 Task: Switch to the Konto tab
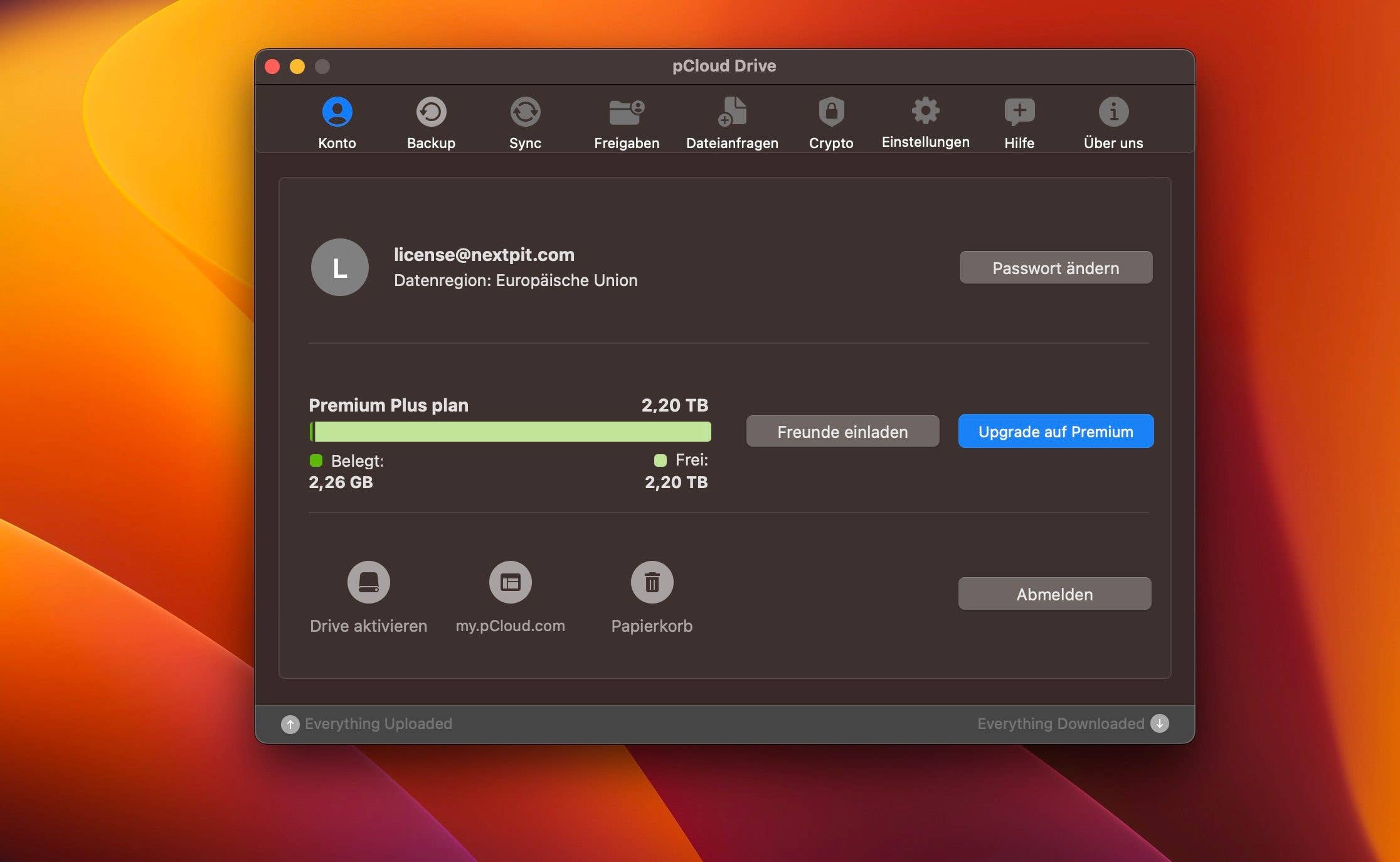click(x=337, y=111)
